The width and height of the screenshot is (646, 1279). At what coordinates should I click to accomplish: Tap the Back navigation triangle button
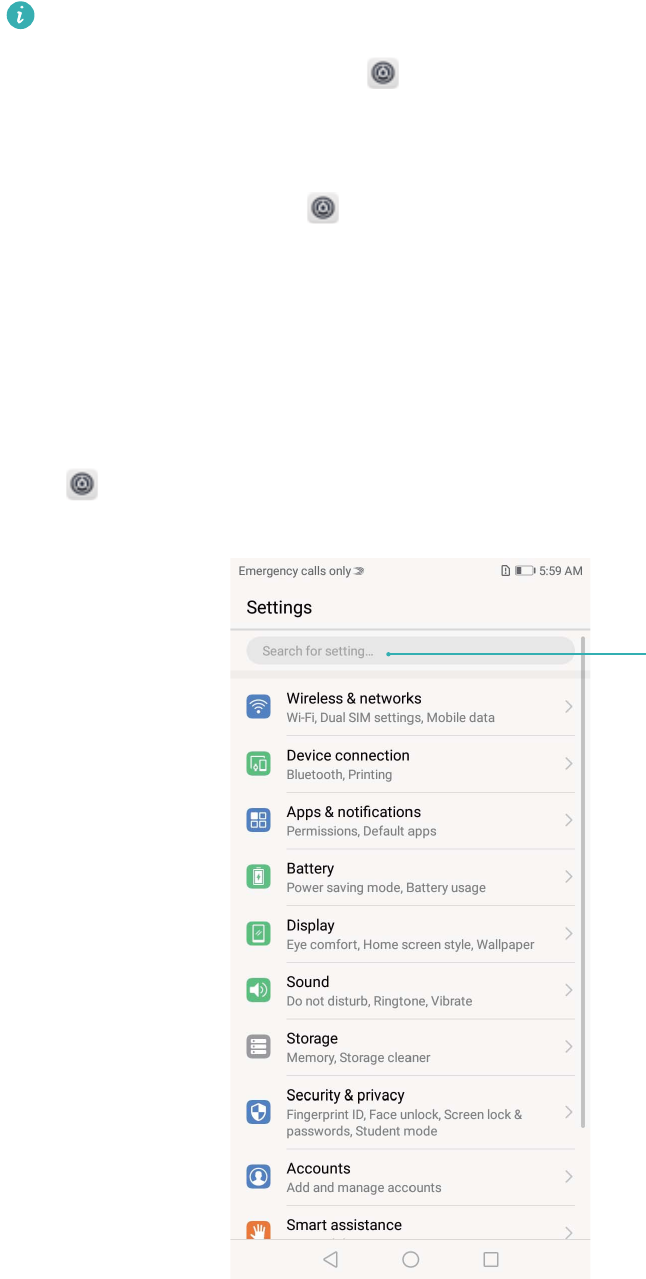(330, 1260)
